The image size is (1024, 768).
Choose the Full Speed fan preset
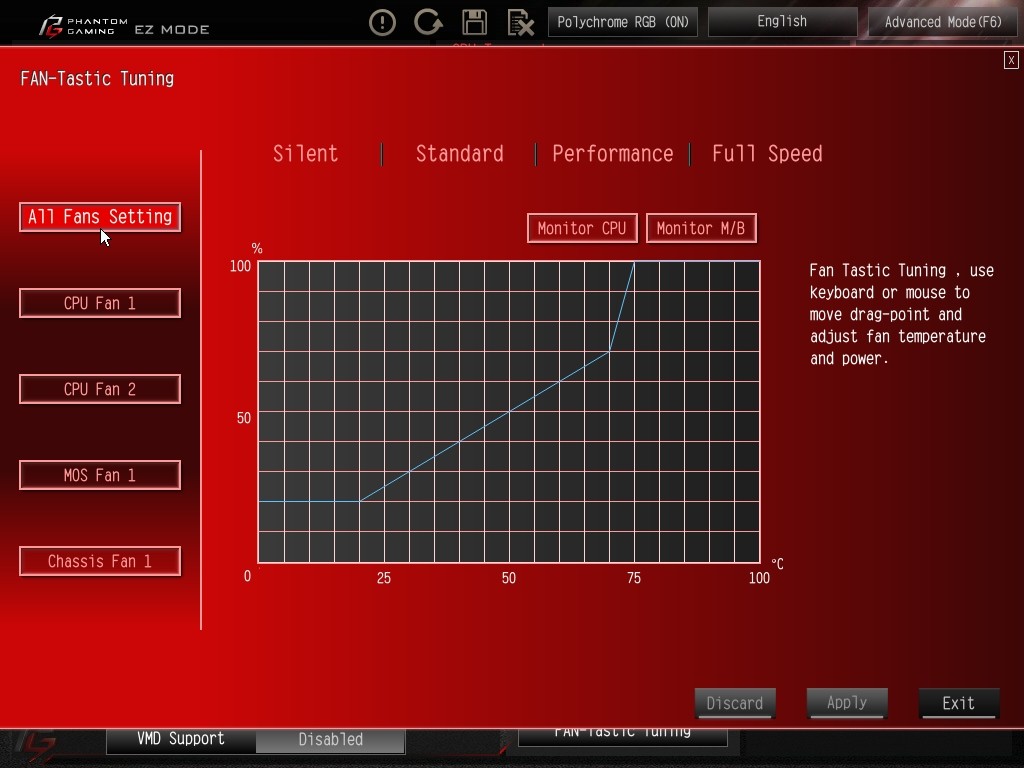pos(767,154)
